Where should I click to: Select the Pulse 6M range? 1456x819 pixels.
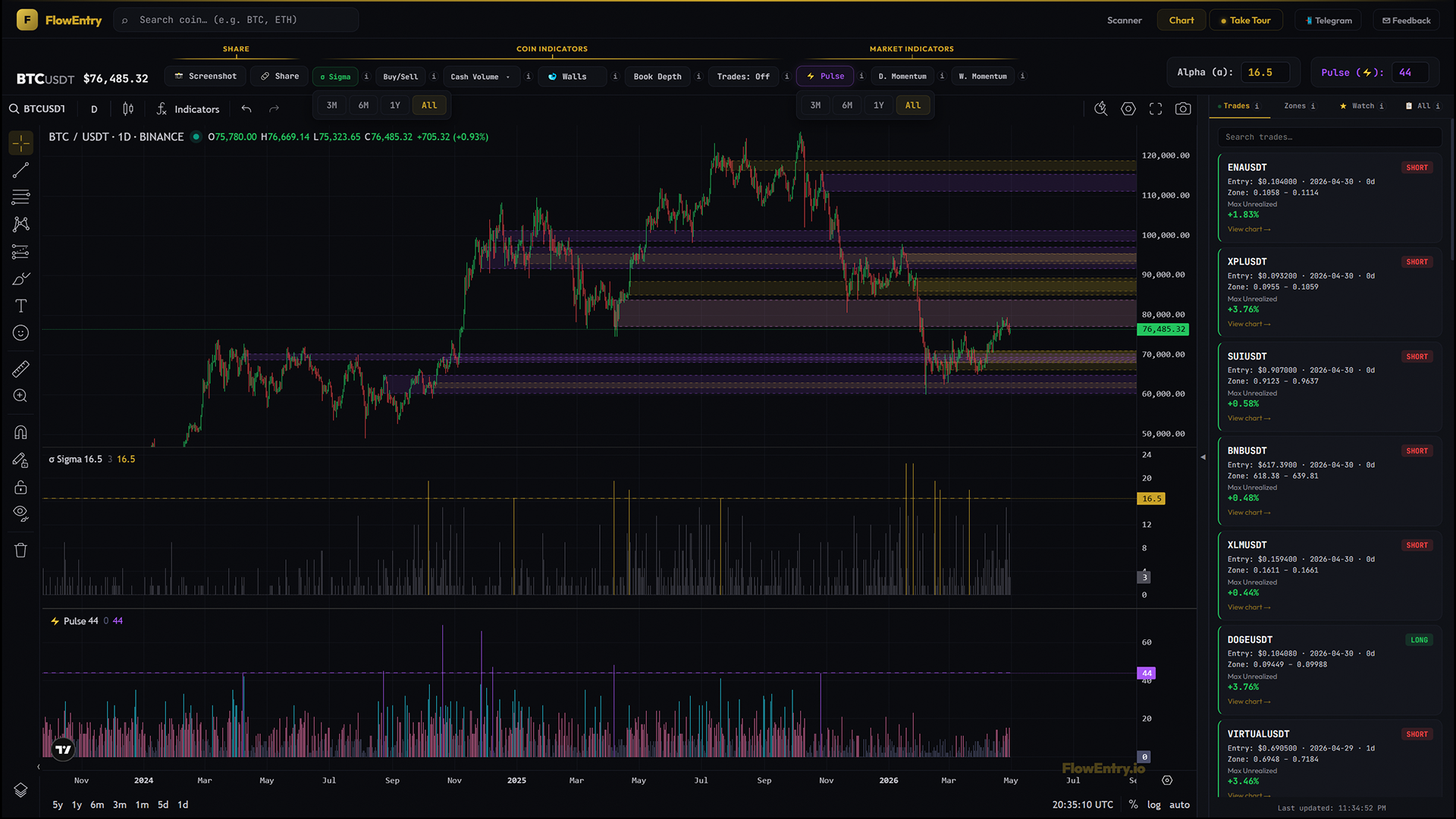click(x=847, y=105)
